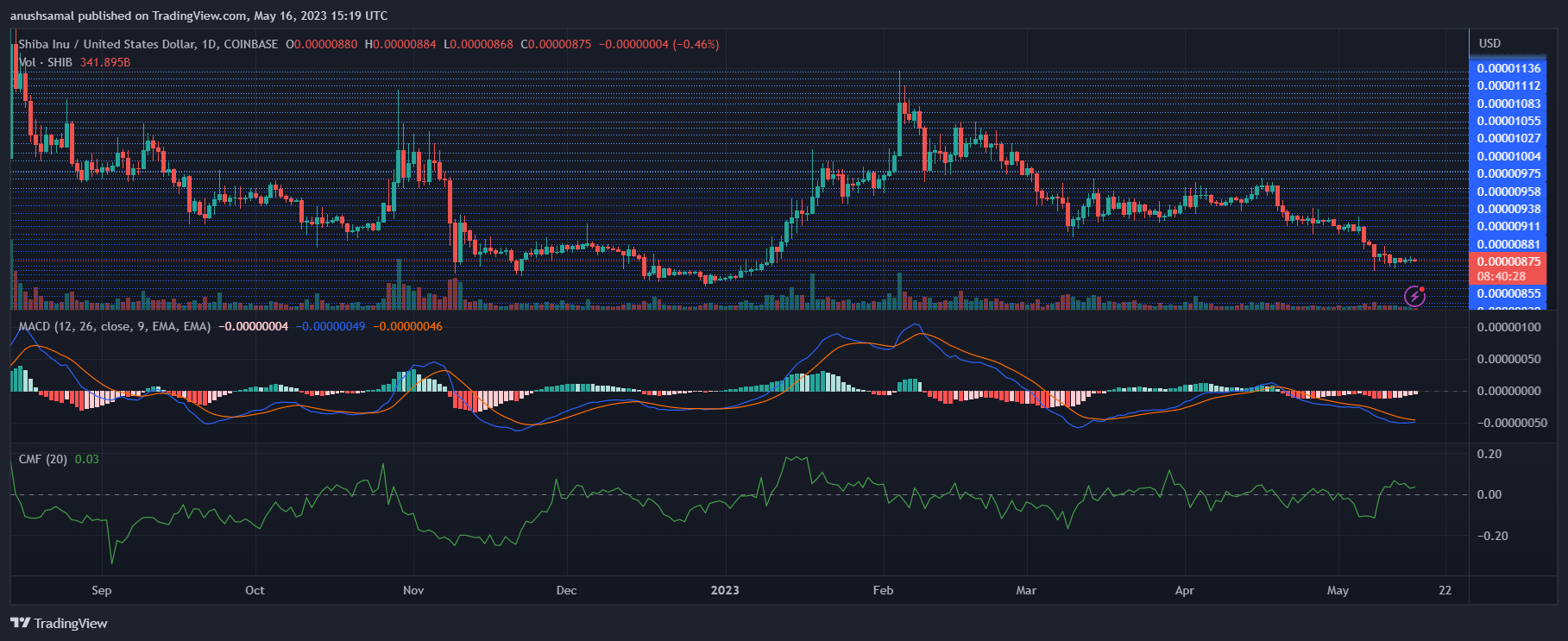
Task: Click the 0.00001136 price level label
Action: (1508, 68)
